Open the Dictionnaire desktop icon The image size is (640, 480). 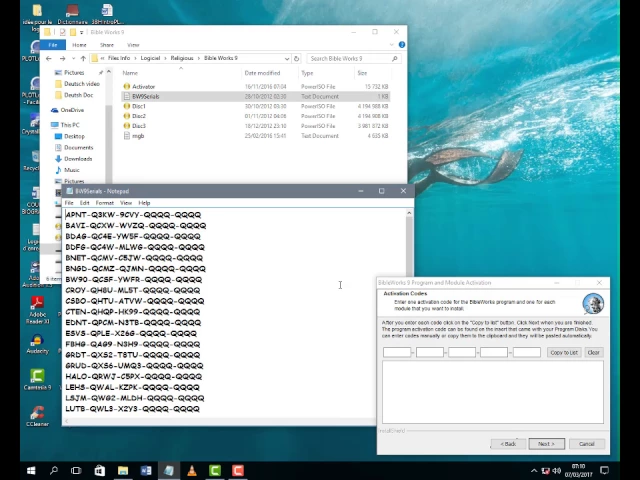pyautogui.click(x=72, y=14)
